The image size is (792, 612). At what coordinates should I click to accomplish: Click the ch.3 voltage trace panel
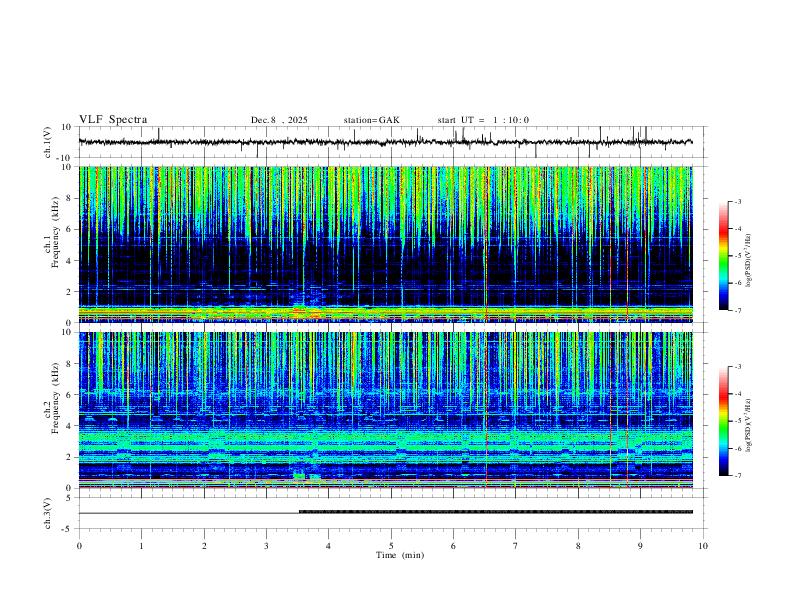tap(393, 513)
